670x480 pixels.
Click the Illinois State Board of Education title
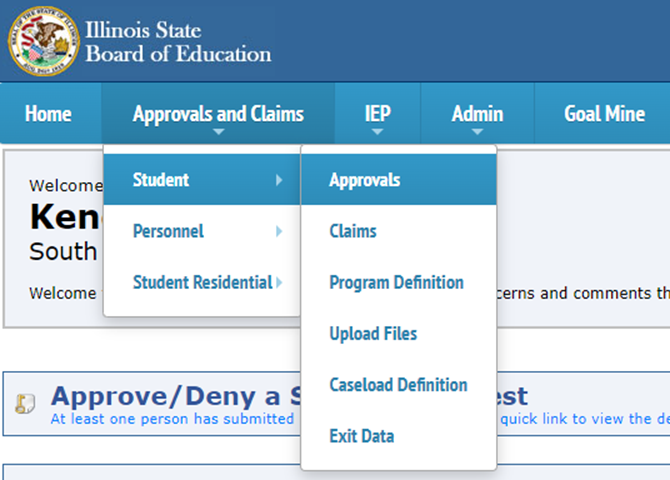[x=178, y=42]
